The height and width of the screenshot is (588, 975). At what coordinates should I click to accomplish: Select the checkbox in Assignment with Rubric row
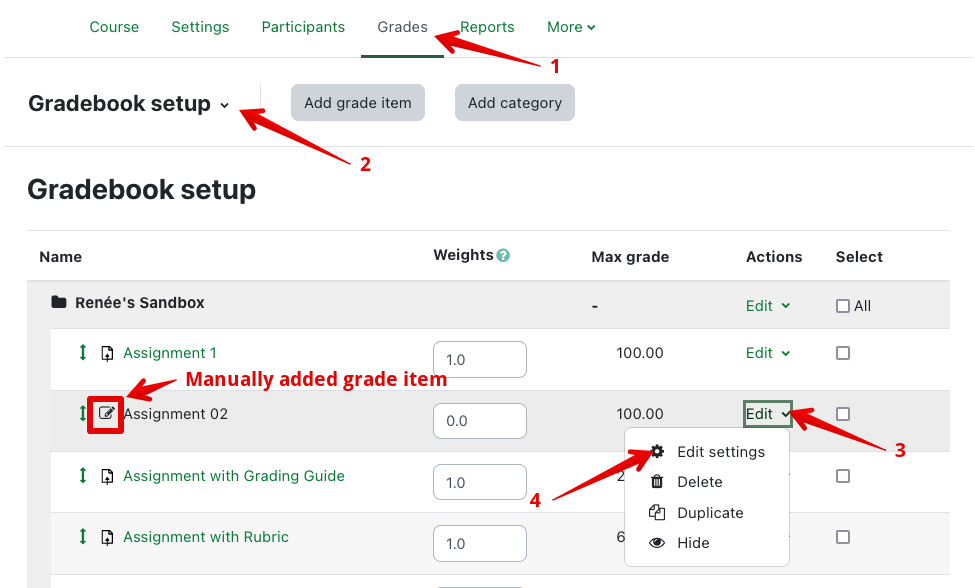click(x=843, y=537)
